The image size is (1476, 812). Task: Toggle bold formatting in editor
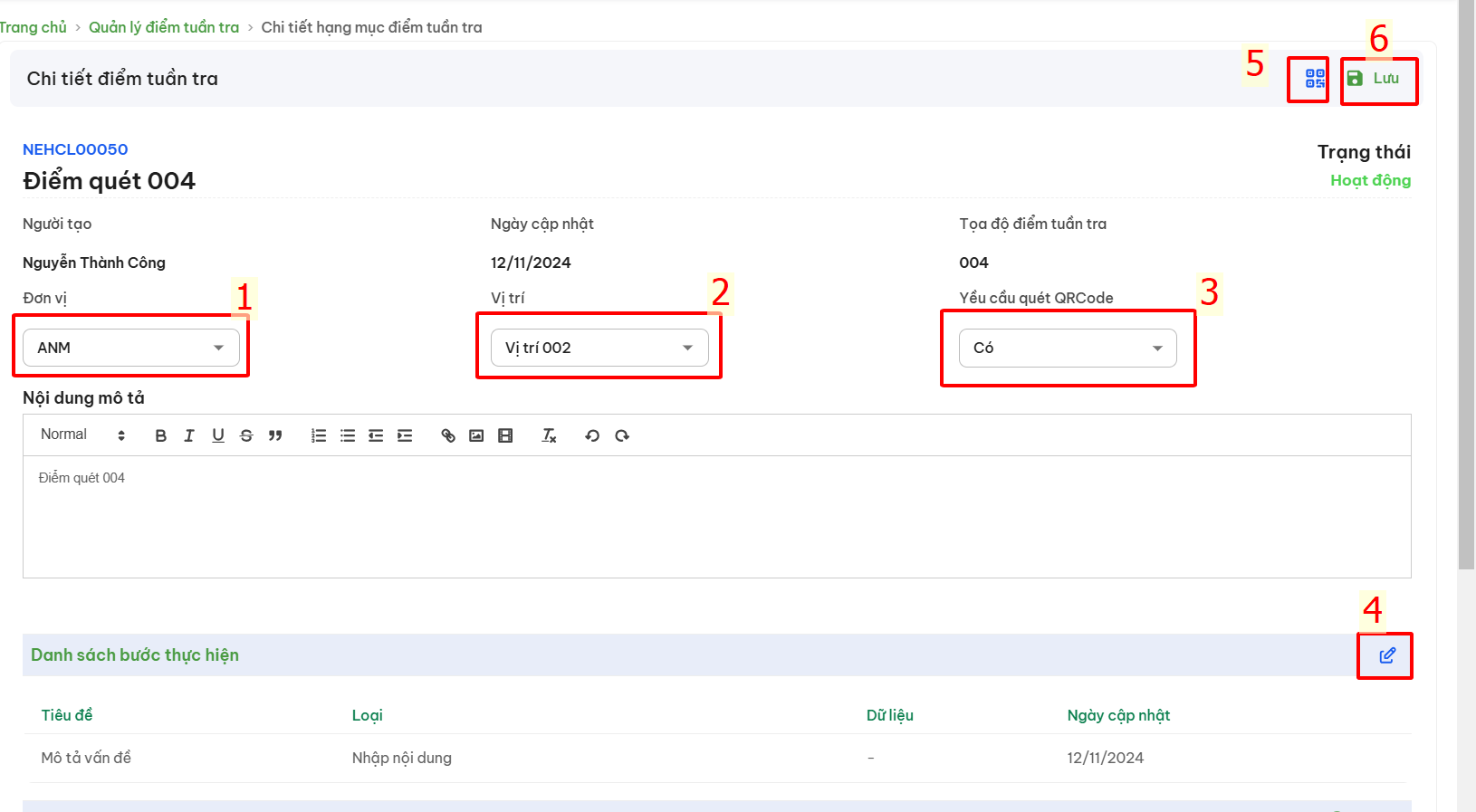click(x=160, y=435)
